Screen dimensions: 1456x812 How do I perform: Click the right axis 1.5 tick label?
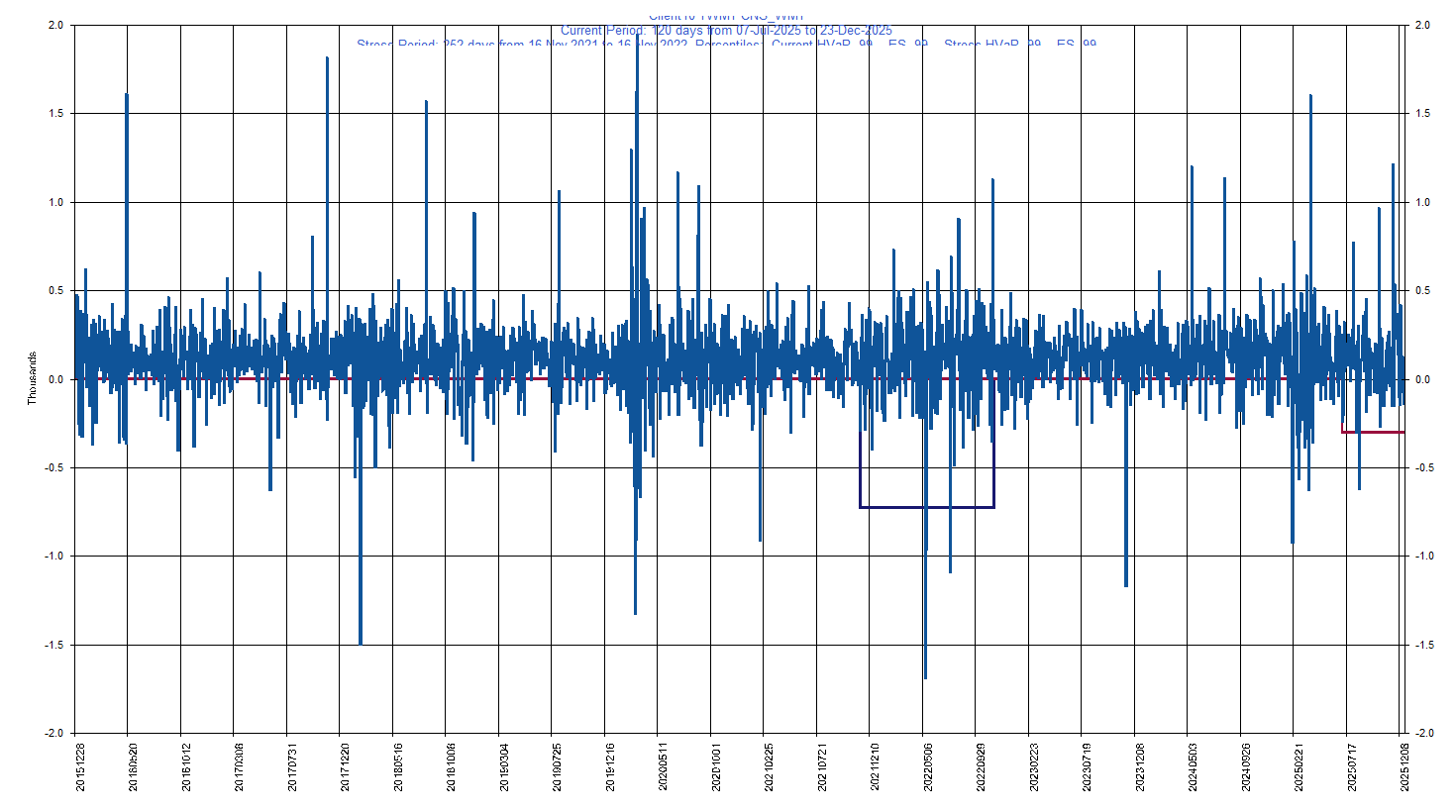[1422, 114]
